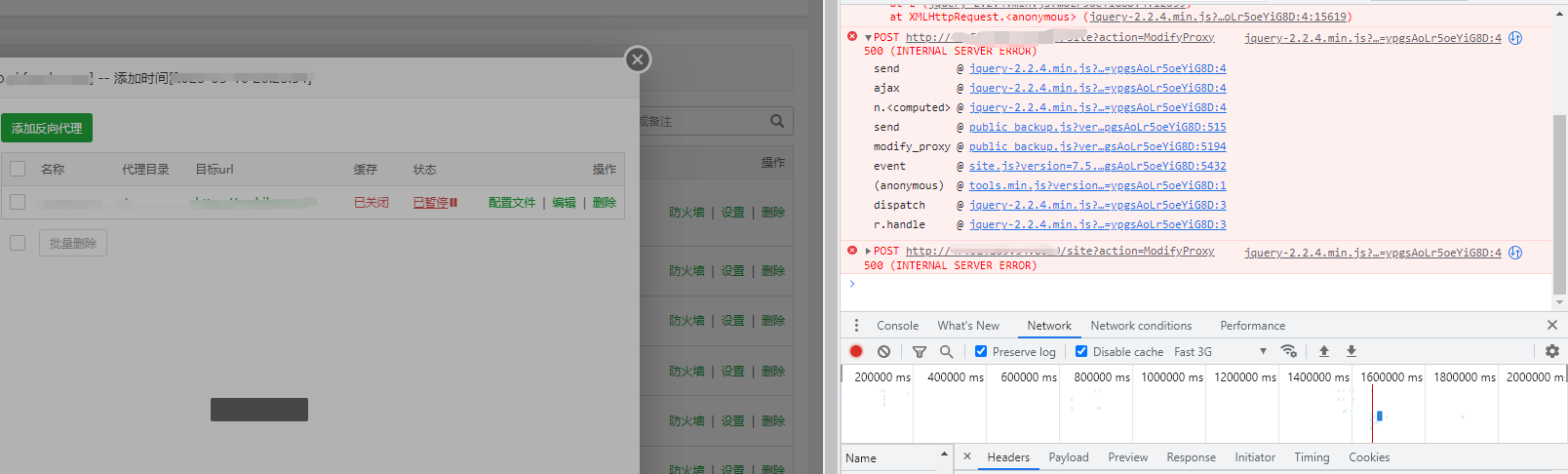This screenshot has height=474, width=1568.
Task: Collapse the expanded POST ModifyProxy error entry
Action: (868, 38)
